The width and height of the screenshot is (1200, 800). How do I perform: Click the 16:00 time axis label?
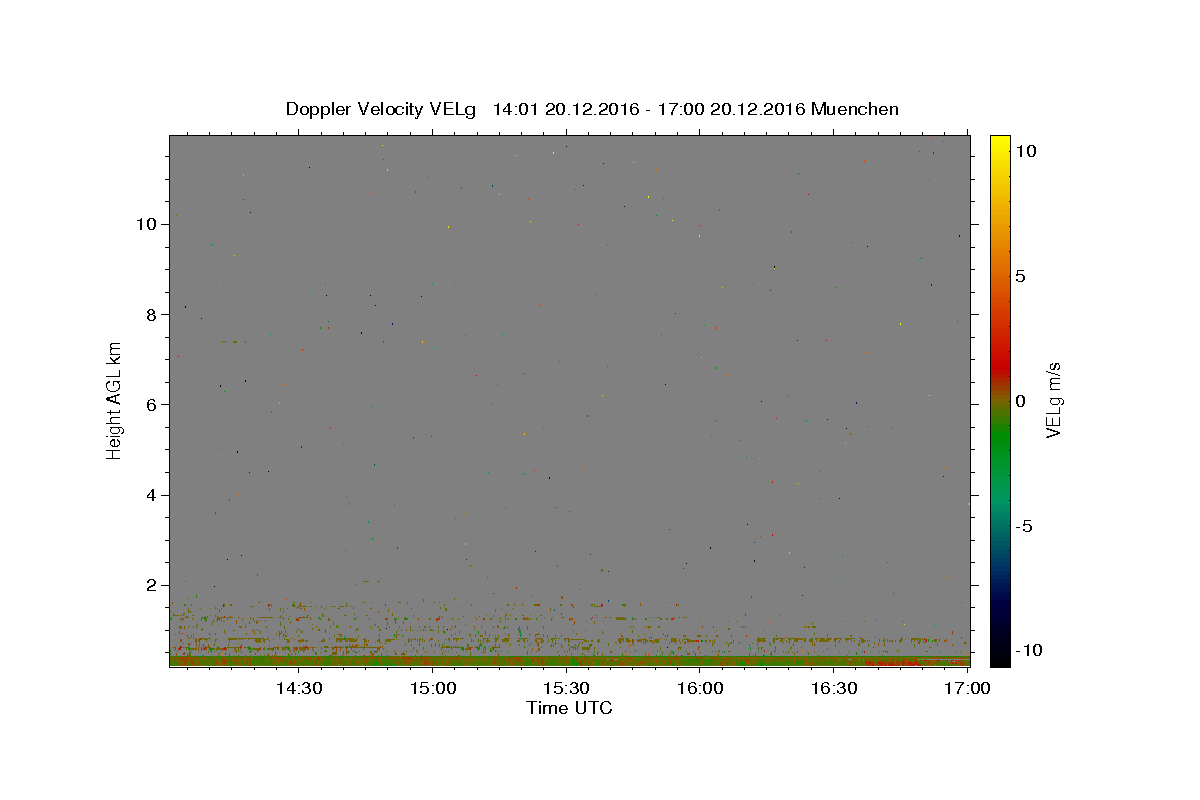(x=701, y=688)
